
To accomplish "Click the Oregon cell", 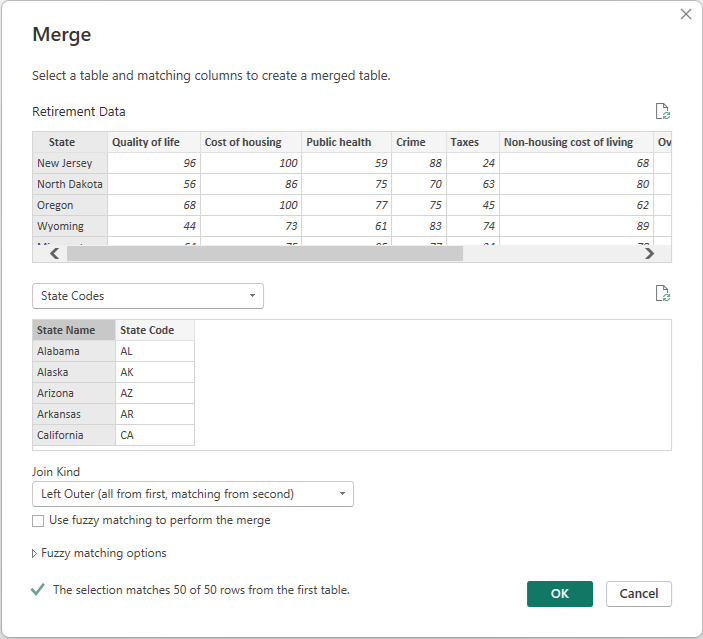I will pyautogui.click(x=70, y=205).
